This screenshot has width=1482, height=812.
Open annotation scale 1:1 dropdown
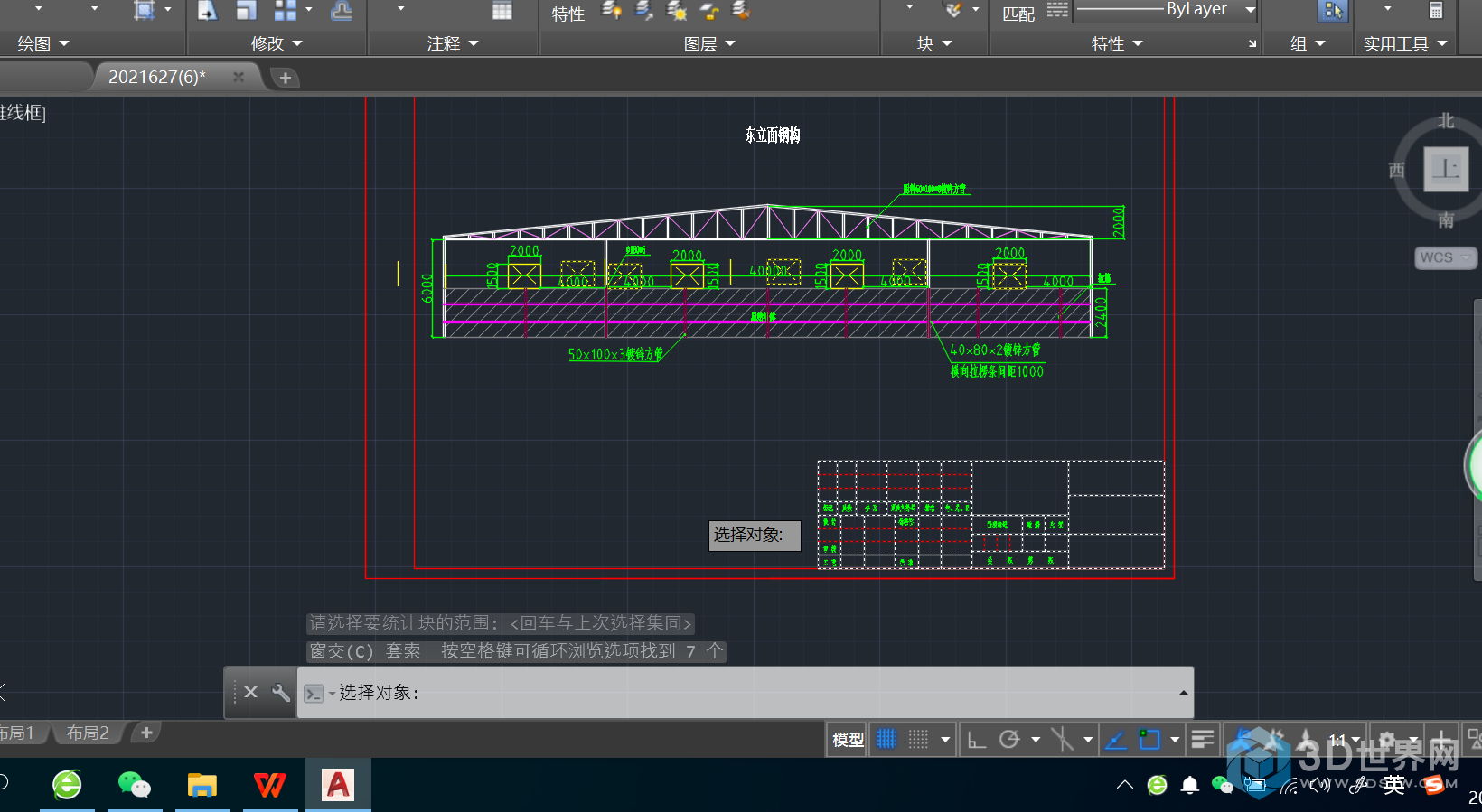tap(1344, 740)
